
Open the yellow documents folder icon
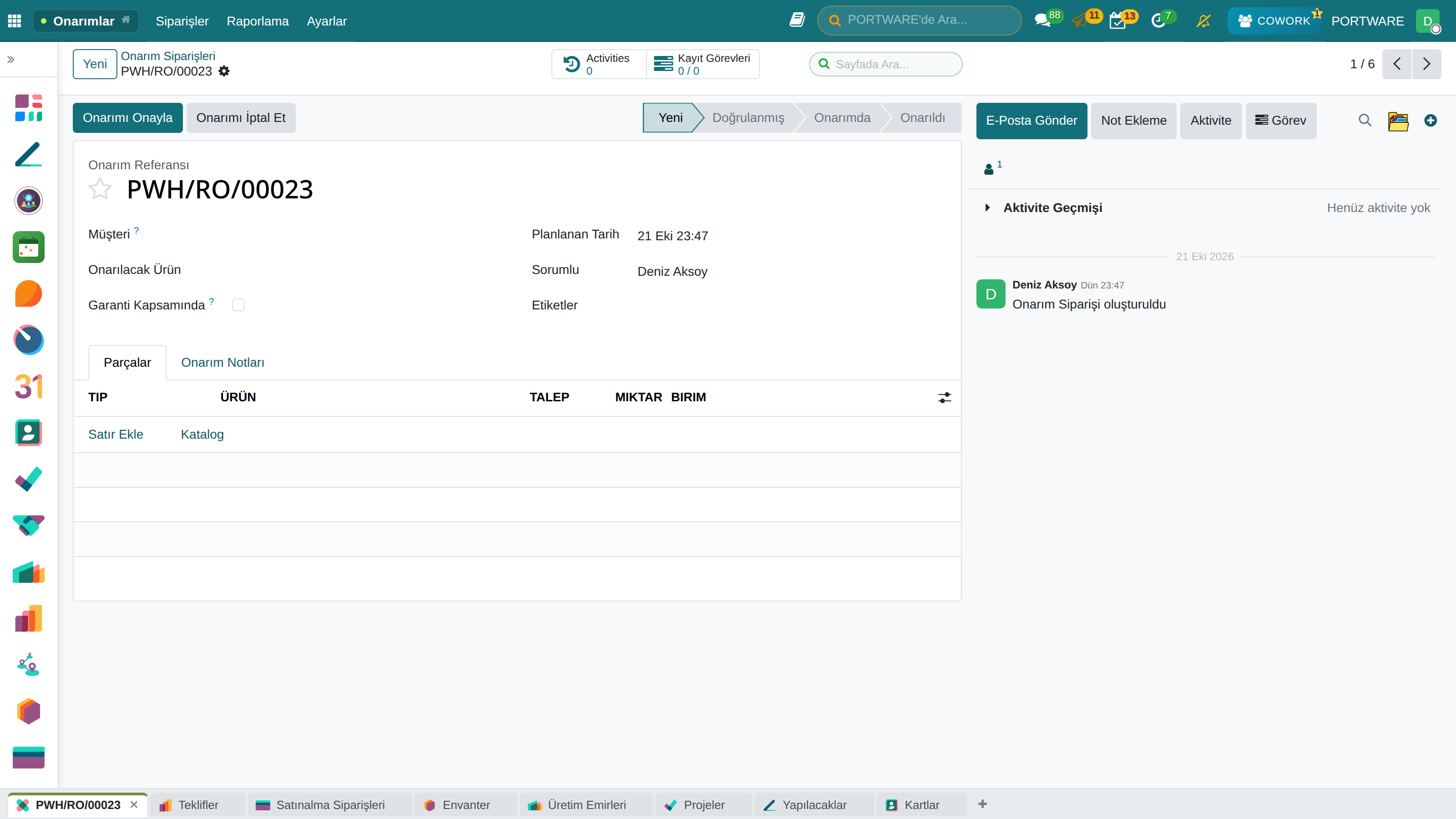click(1398, 121)
